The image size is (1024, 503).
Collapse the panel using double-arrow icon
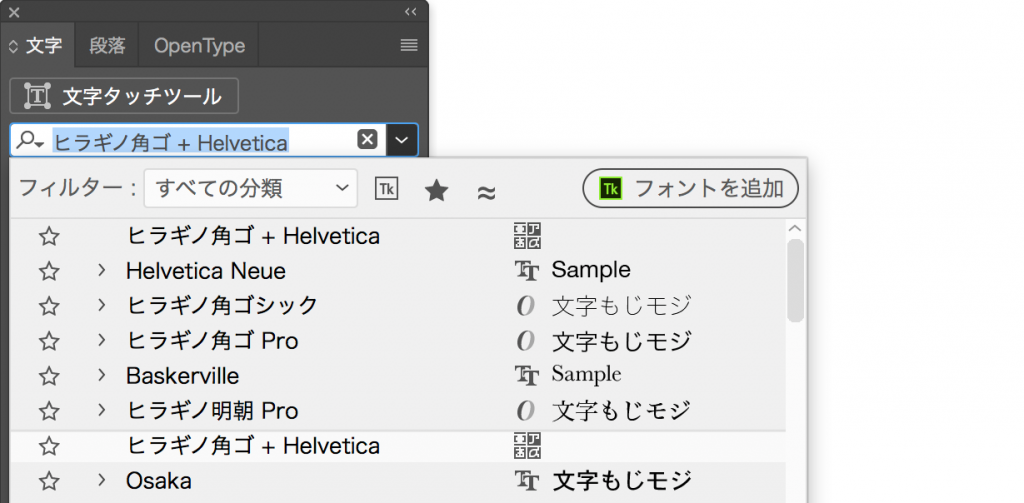(x=410, y=12)
